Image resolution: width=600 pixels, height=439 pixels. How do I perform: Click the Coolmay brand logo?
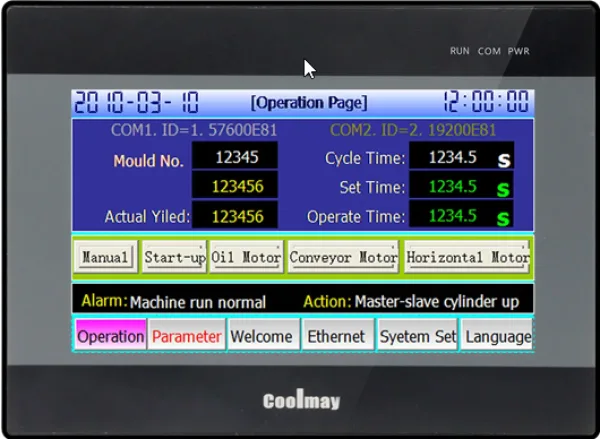pos(302,400)
